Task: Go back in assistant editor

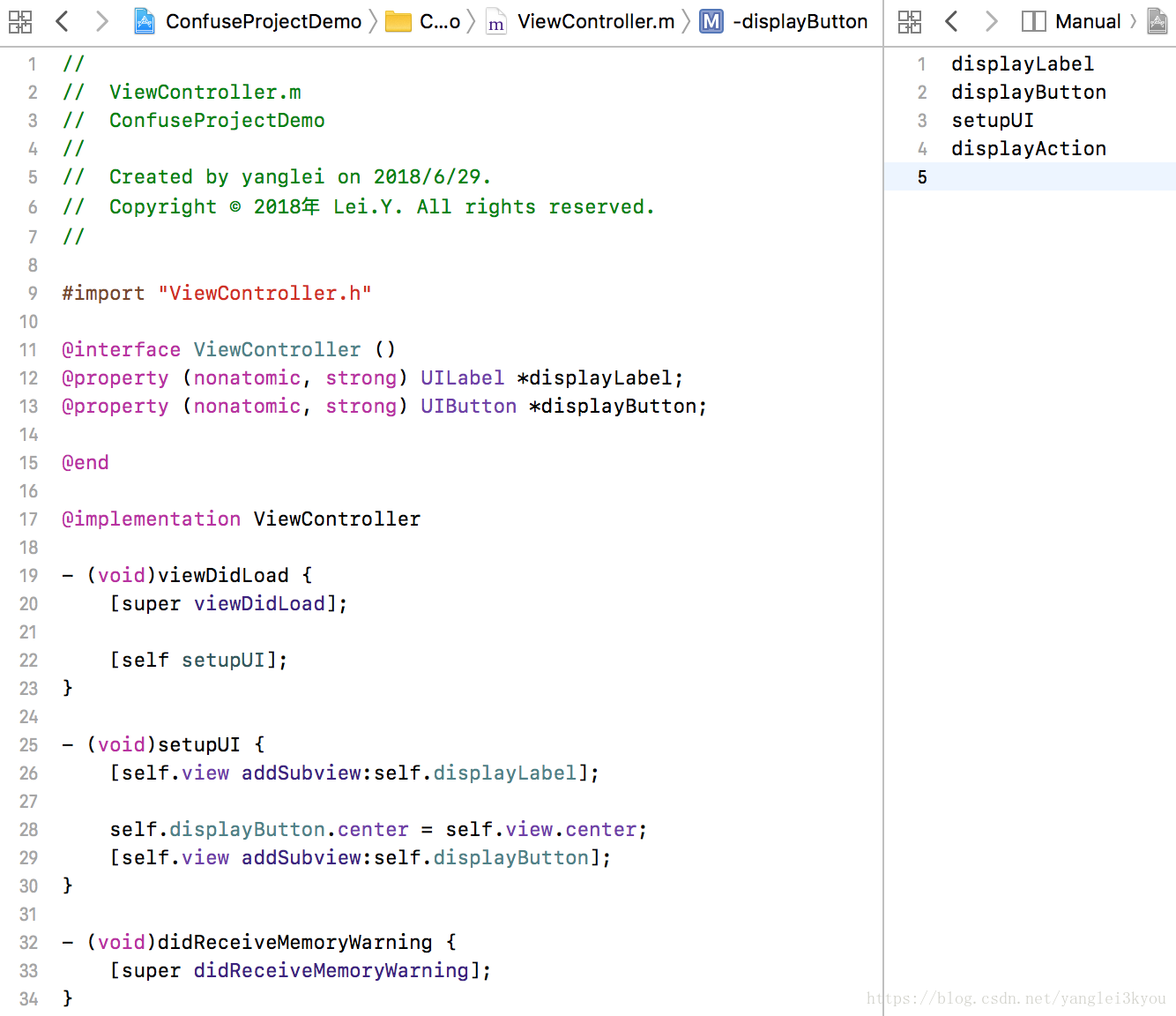Action: tap(951, 21)
